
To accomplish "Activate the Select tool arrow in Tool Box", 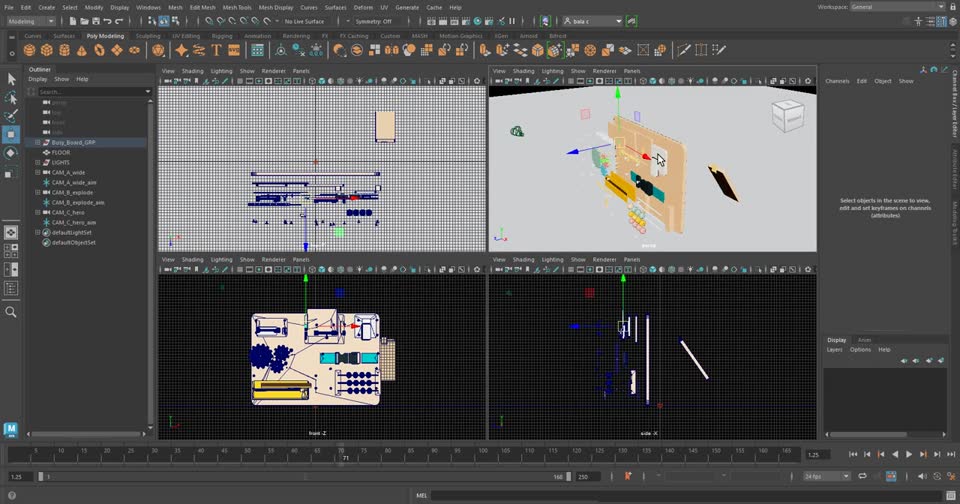I will [11, 79].
